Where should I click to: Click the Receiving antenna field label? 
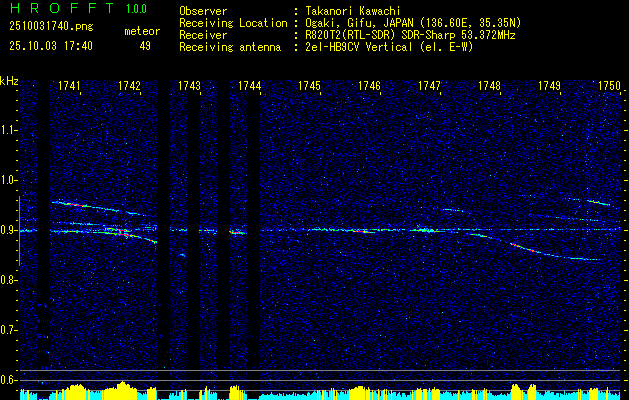coord(230,47)
